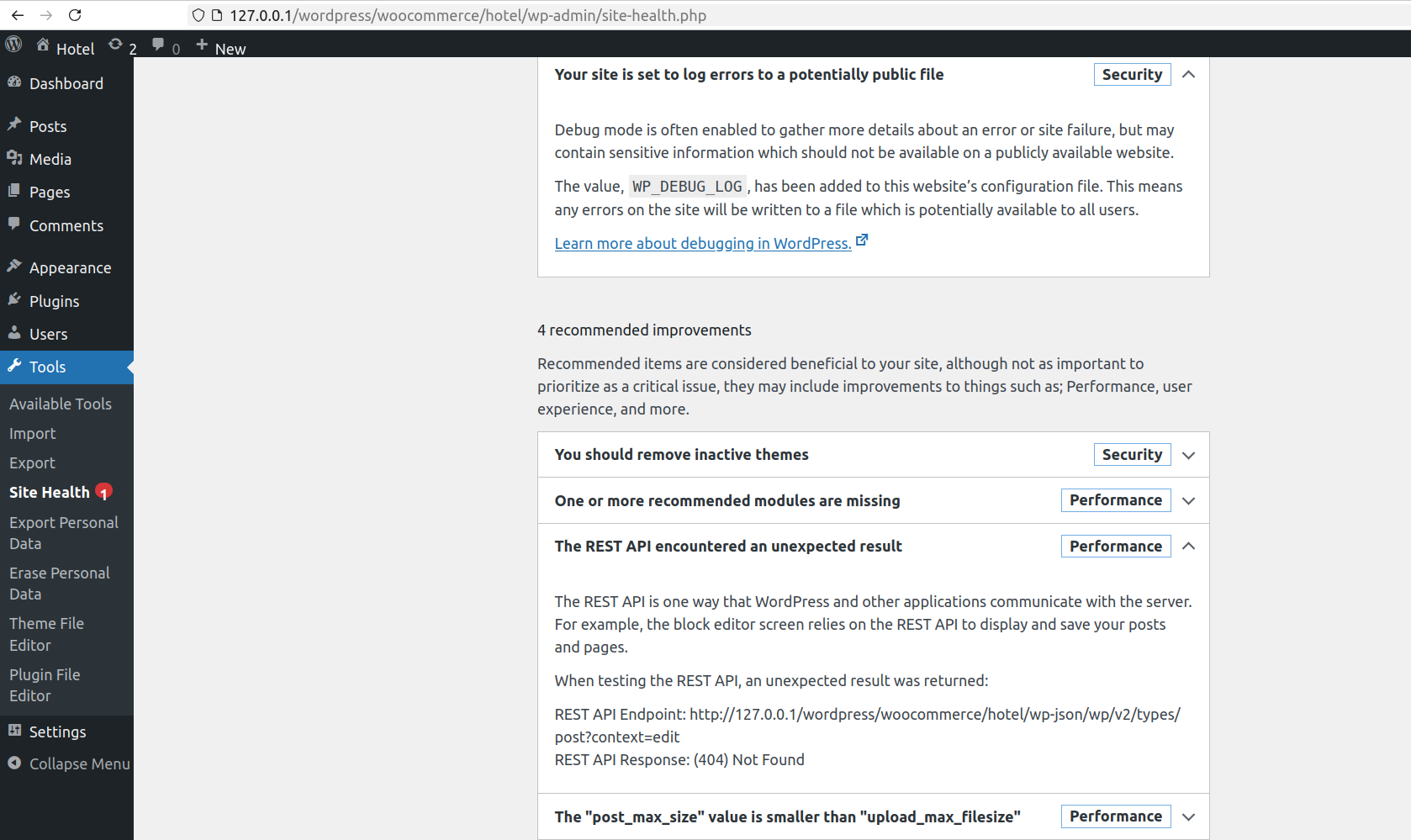1411x840 pixels.
Task: Open Available Tools submenu item
Action: 61,404
